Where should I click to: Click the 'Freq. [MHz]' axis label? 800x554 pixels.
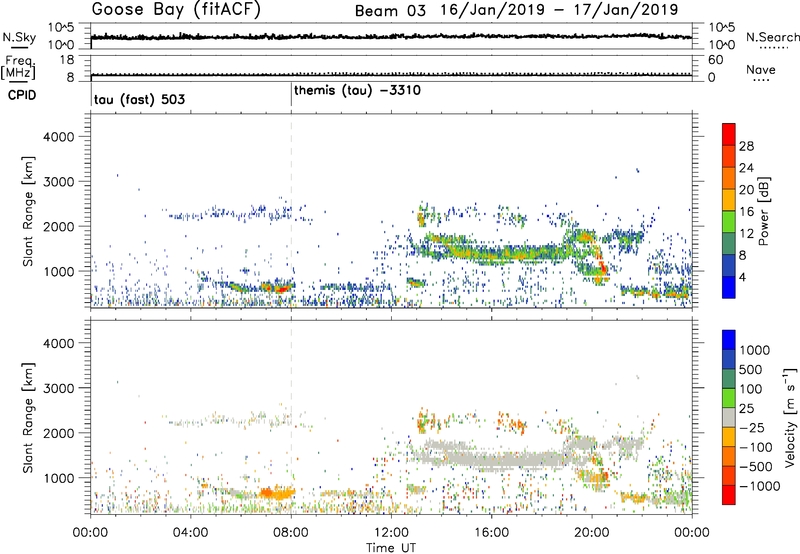(18, 68)
